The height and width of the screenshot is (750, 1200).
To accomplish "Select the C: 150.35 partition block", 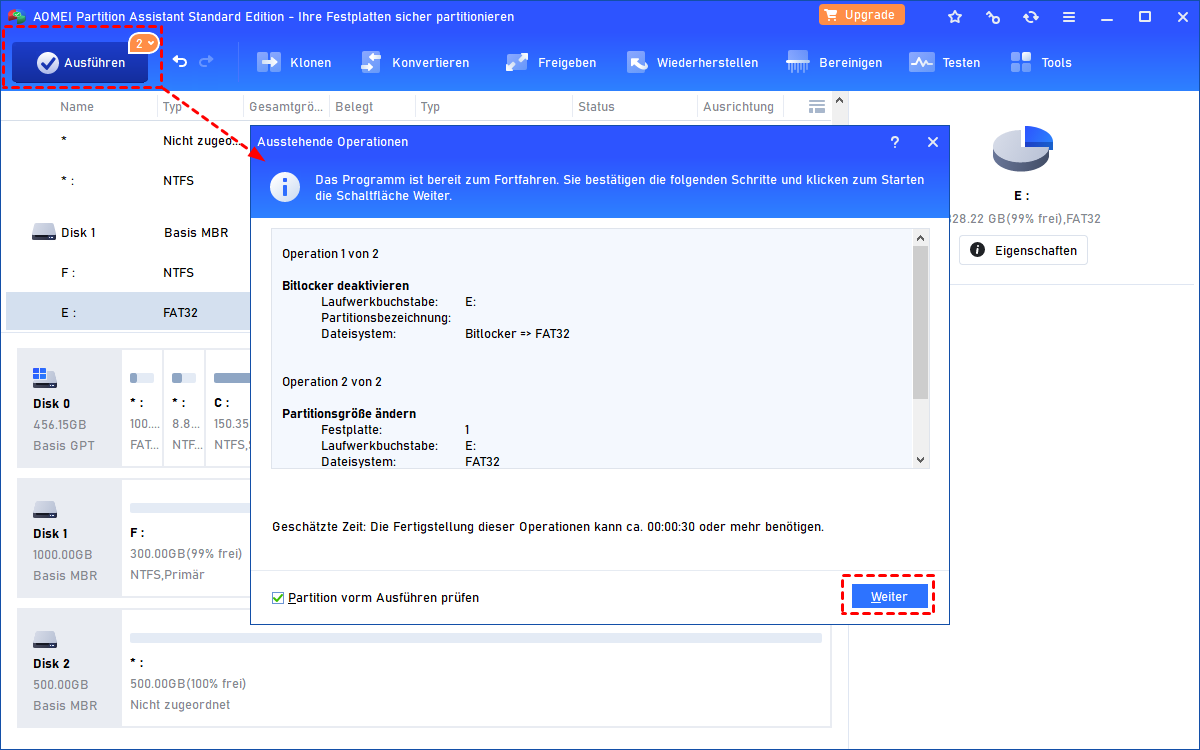I will pyautogui.click(x=229, y=406).
